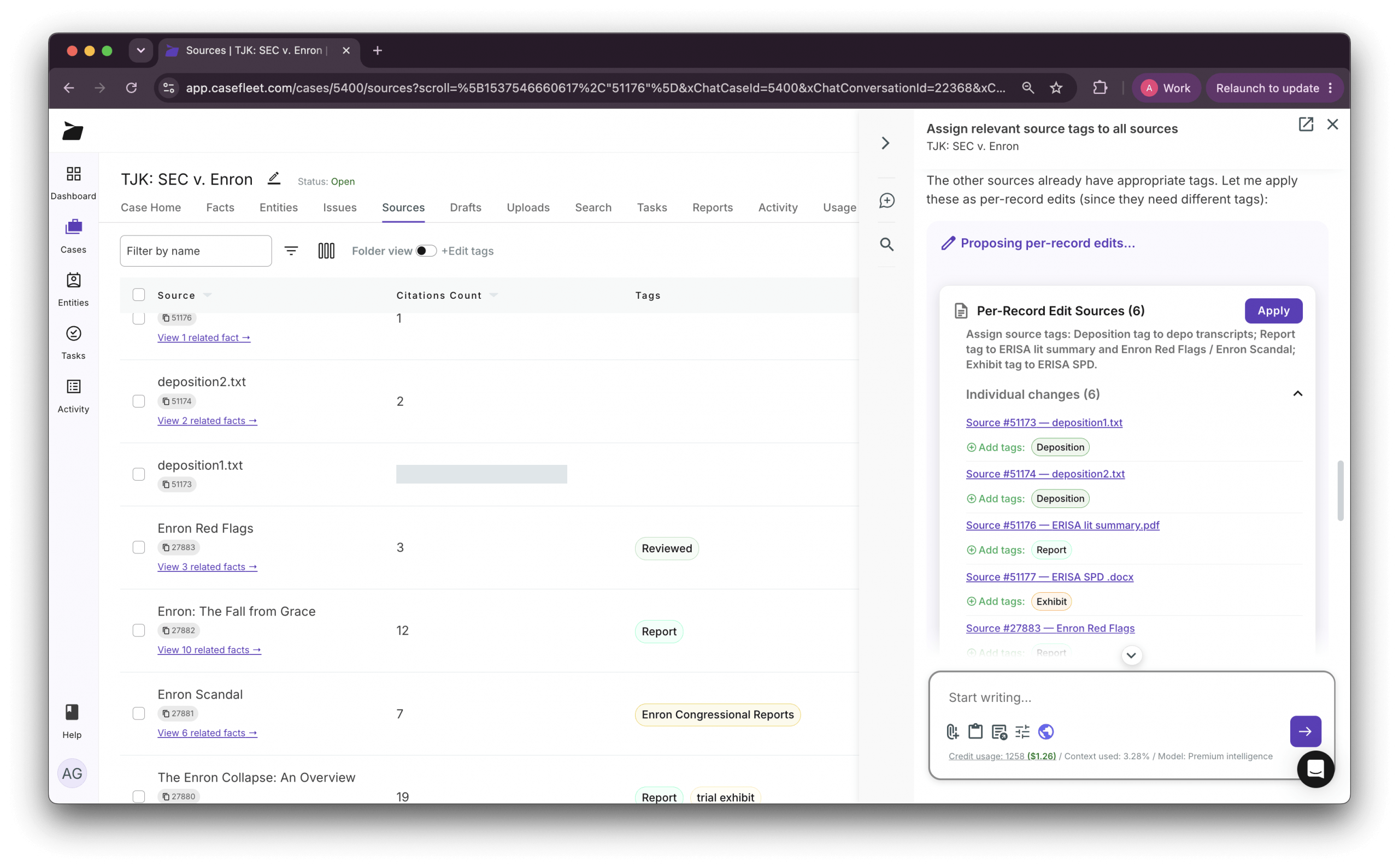Check the deposition1.txt row checkbox
The height and width of the screenshot is (868, 1399).
pos(138,474)
